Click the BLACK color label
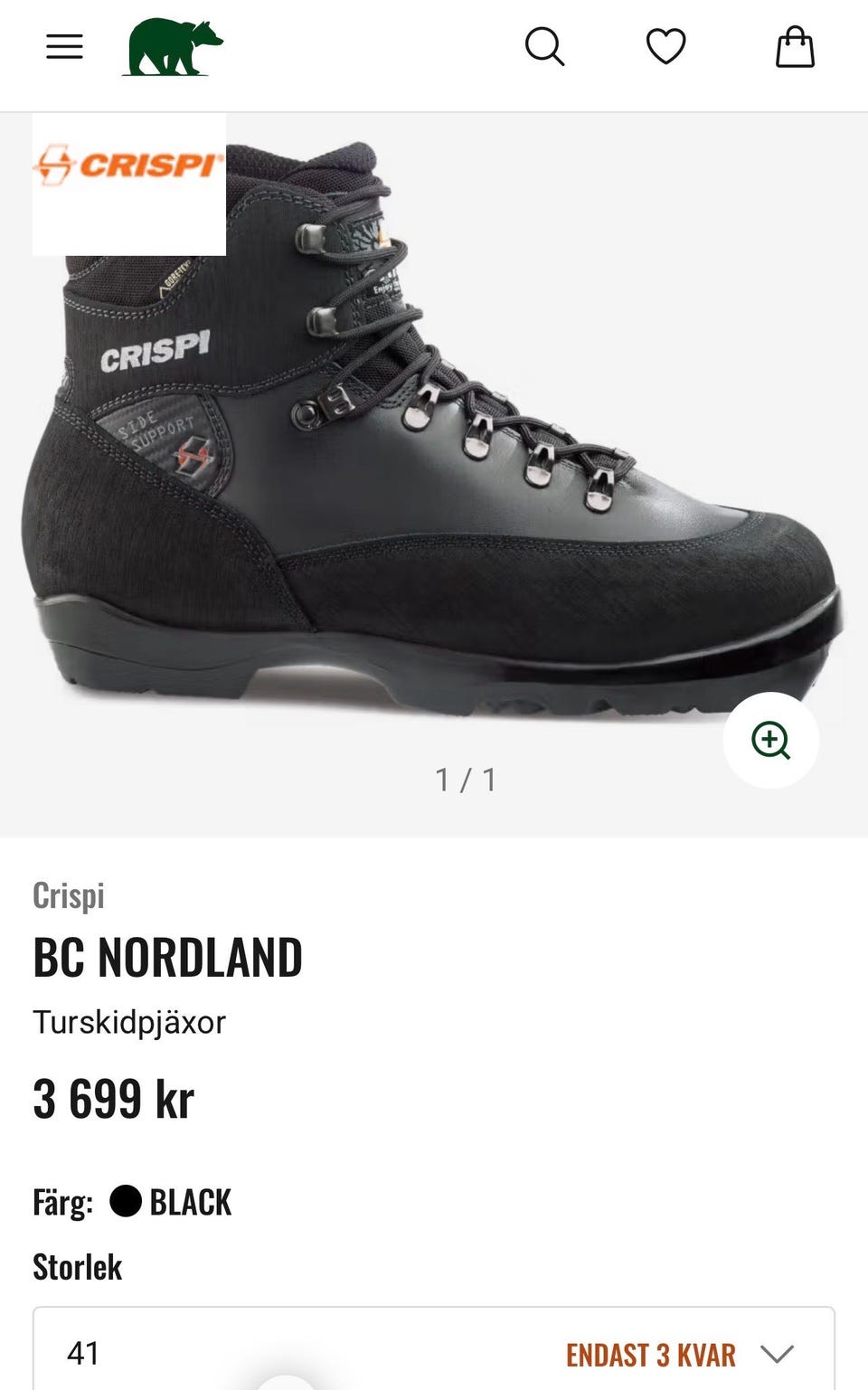This screenshot has width=868, height=1390. click(x=190, y=1202)
